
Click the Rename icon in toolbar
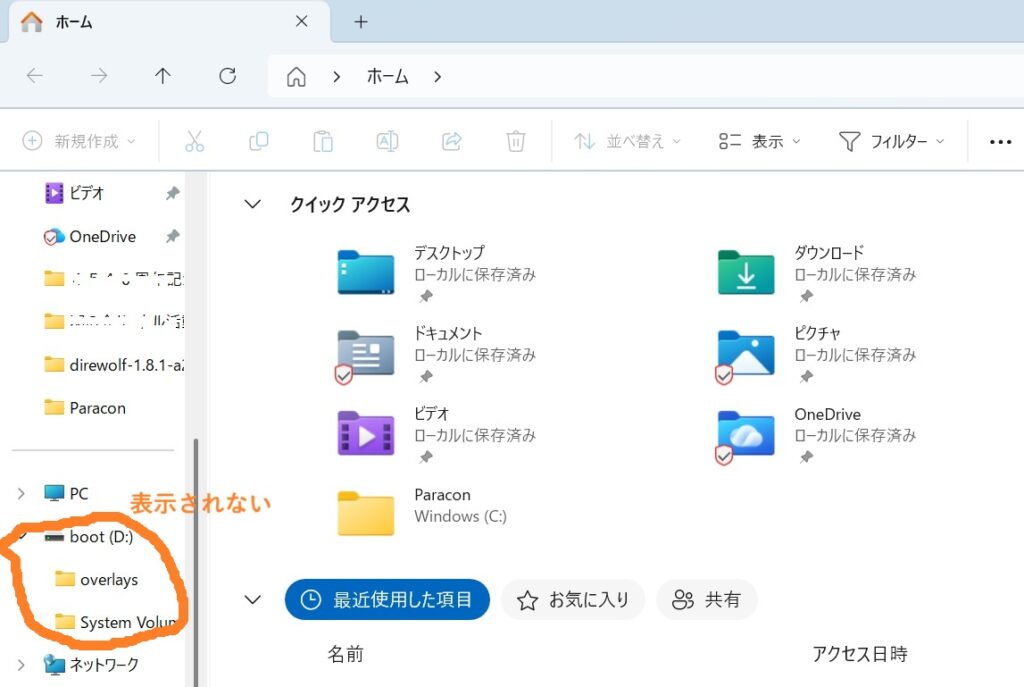[x=387, y=142]
